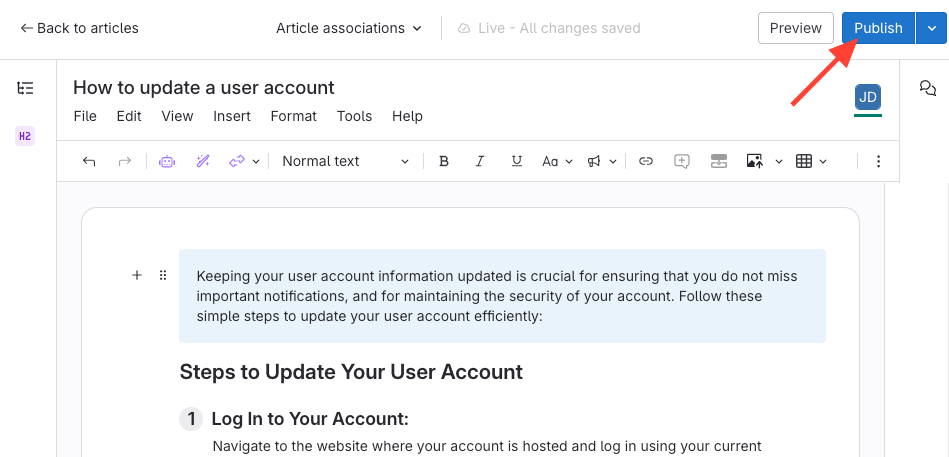The width and height of the screenshot is (949, 457).
Task: Click the undo arrow in toolbar
Action: pos(89,161)
